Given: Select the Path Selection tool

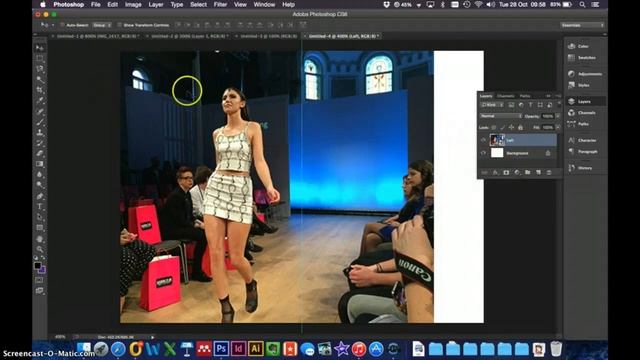Looking at the screenshot, I should point(40,217).
